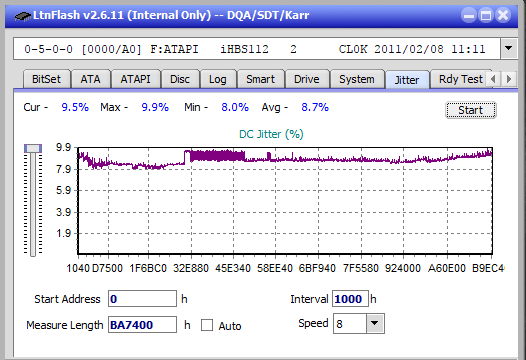Open the Rdy Test tab

[x=461, y=79]
